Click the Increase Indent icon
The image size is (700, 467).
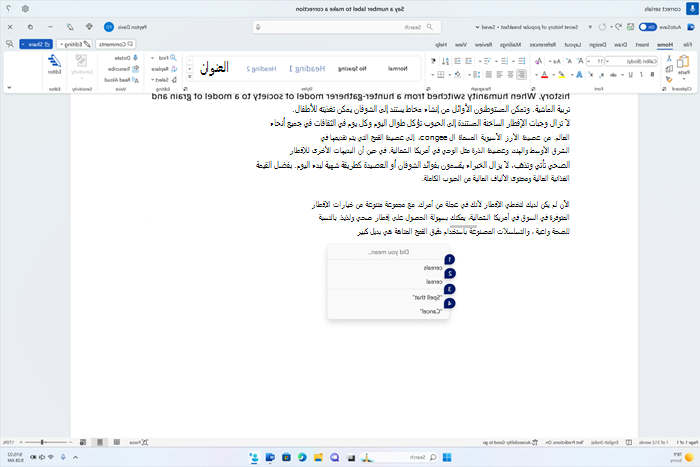tap(458, 61)
